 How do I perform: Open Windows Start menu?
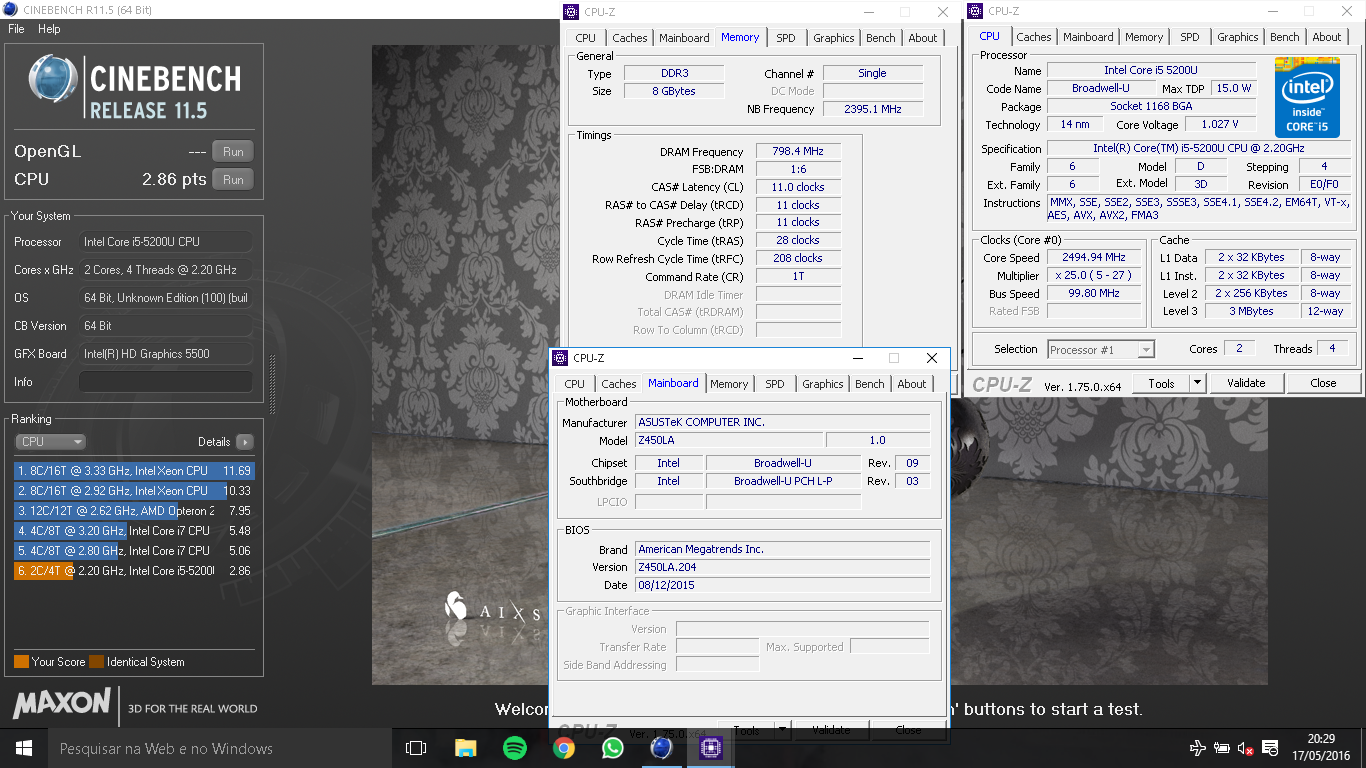pyautogui.click(x=24, y=748)
